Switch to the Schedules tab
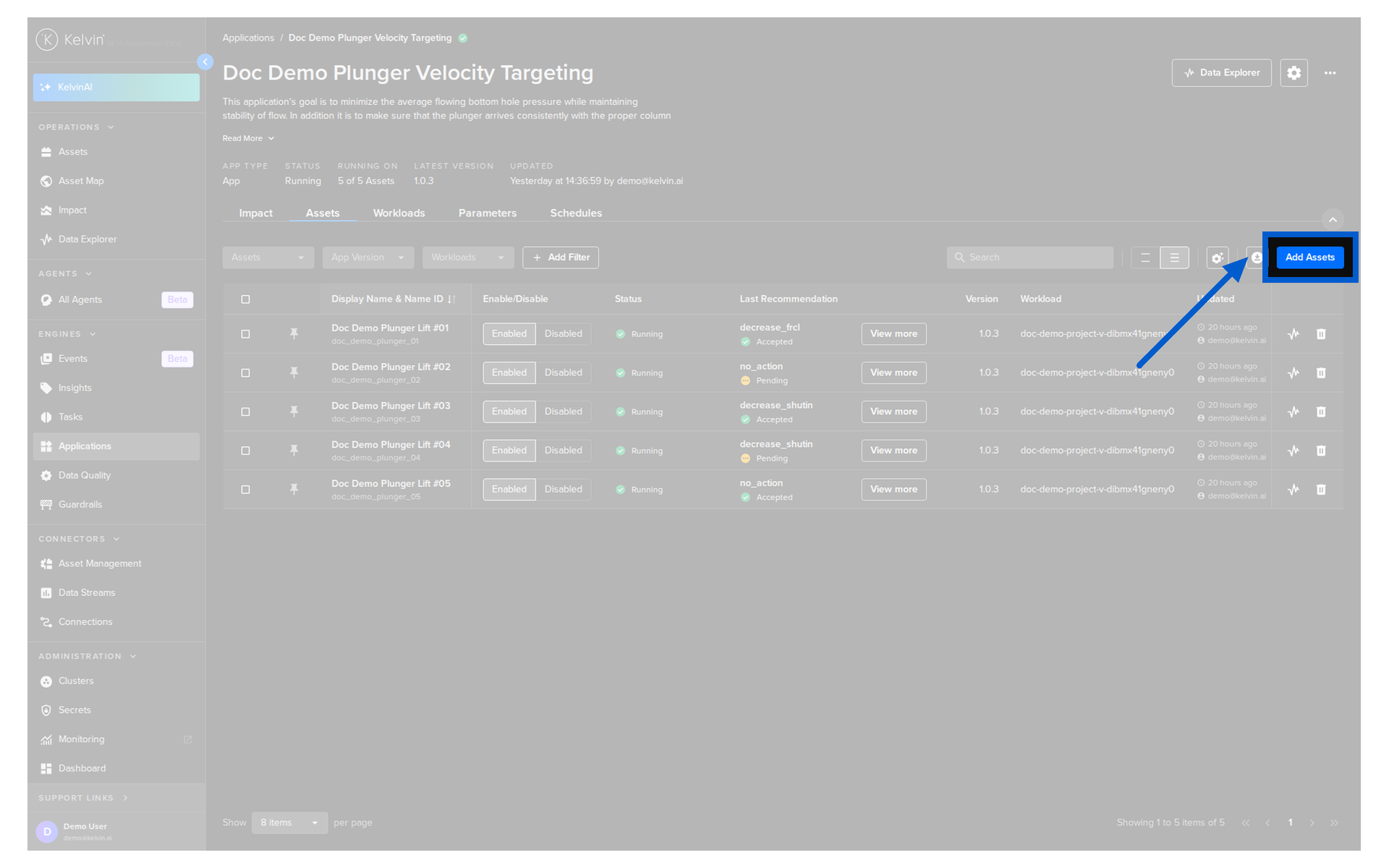Image resolution: width=1389 pixels, height=868 pixels. point(576,213)
